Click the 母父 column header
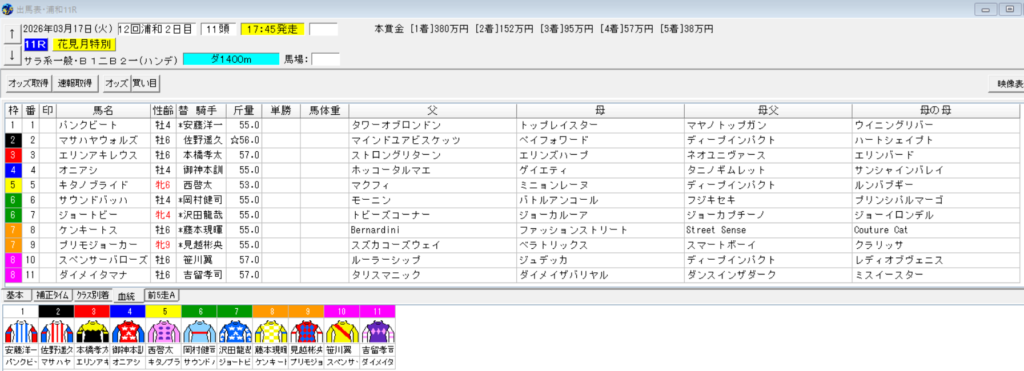1024x371 pixels. pyautogui.click(x=768, y=110)
